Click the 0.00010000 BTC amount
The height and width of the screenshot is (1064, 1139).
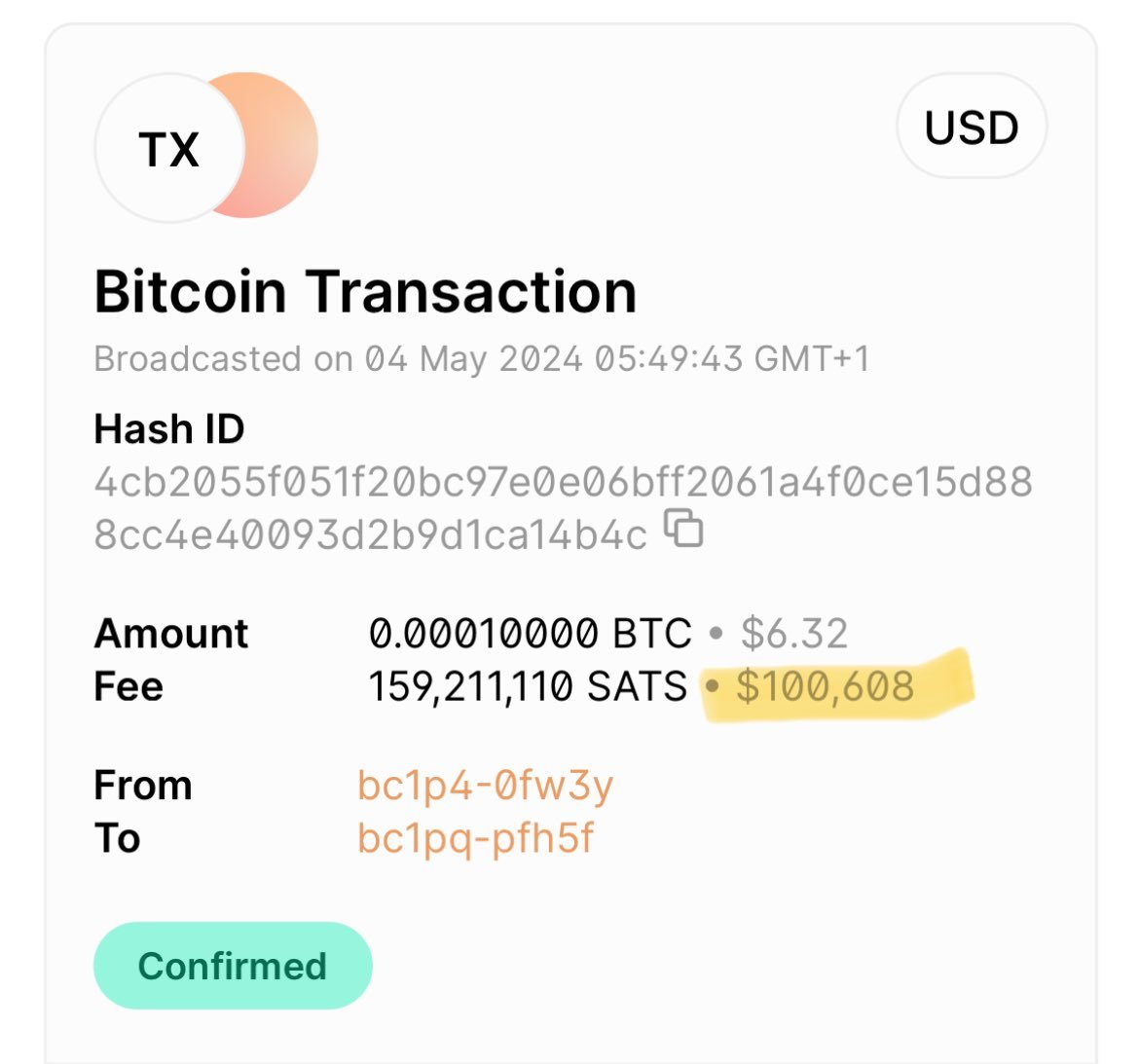(531, 634)
